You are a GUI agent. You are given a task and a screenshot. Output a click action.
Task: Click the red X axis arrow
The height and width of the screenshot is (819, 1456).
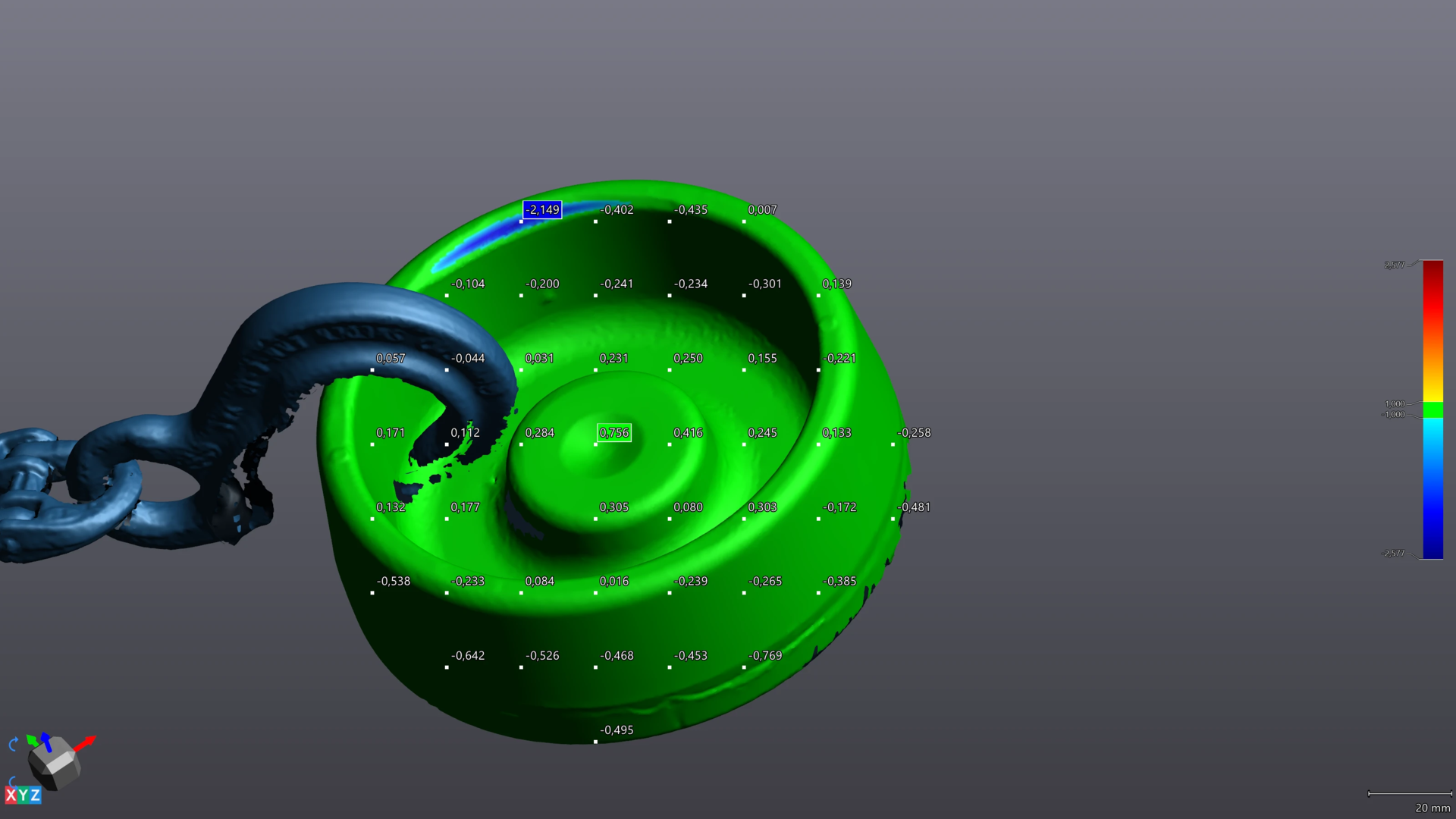coord(86,742)
